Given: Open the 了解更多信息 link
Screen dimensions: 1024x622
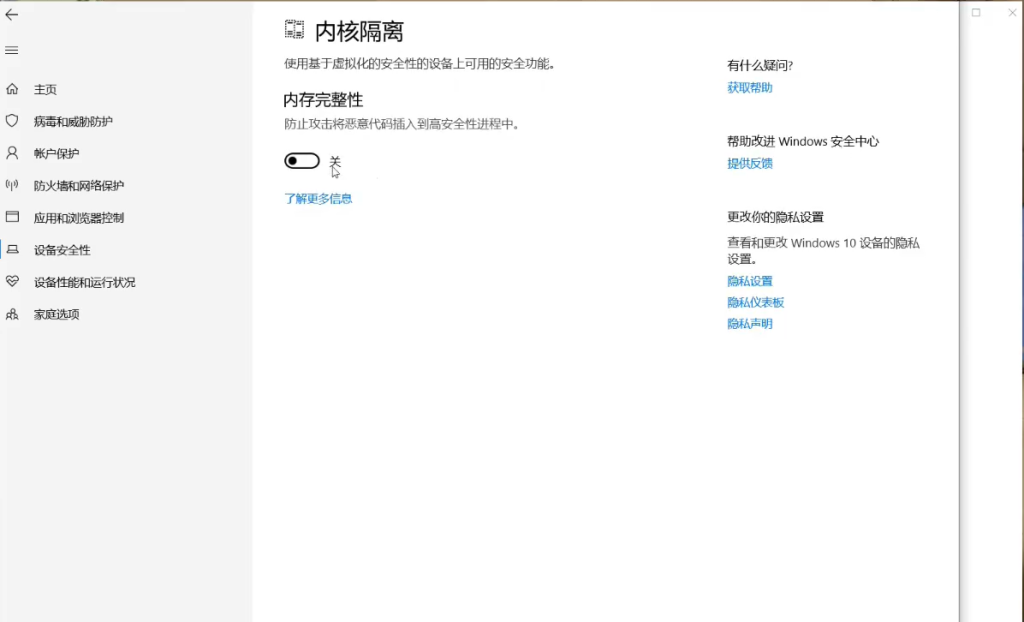Looking at the screenshot, I should coord(318,198).
